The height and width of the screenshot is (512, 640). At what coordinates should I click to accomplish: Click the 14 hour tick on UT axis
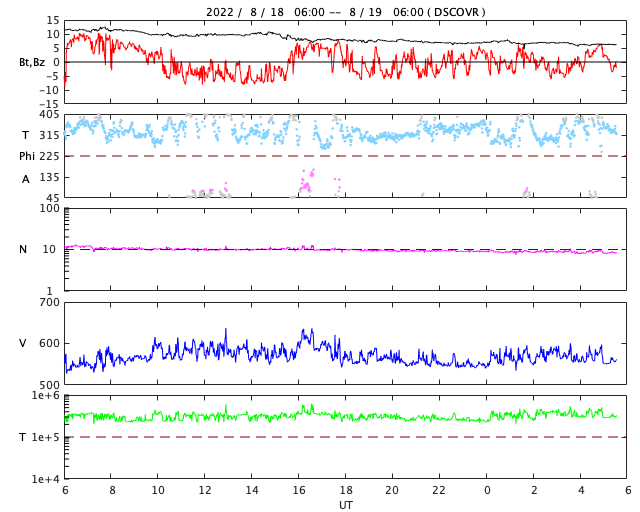click(252, 490)
